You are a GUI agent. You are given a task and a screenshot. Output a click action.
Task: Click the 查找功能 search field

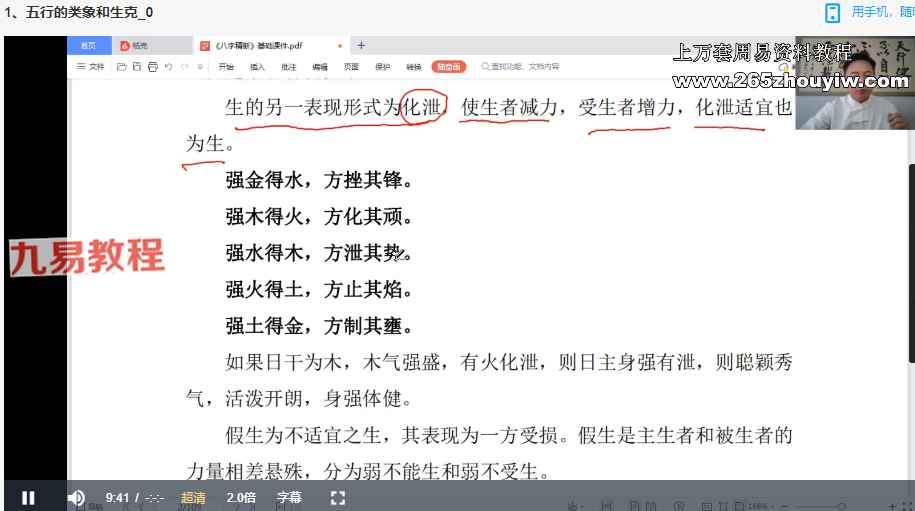[521, 67]
